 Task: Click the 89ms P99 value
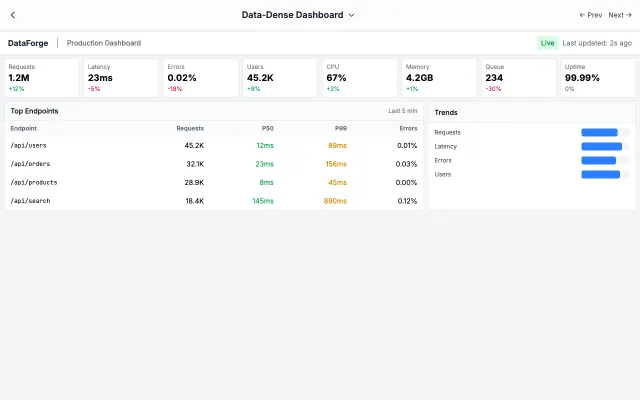(338, 145)
